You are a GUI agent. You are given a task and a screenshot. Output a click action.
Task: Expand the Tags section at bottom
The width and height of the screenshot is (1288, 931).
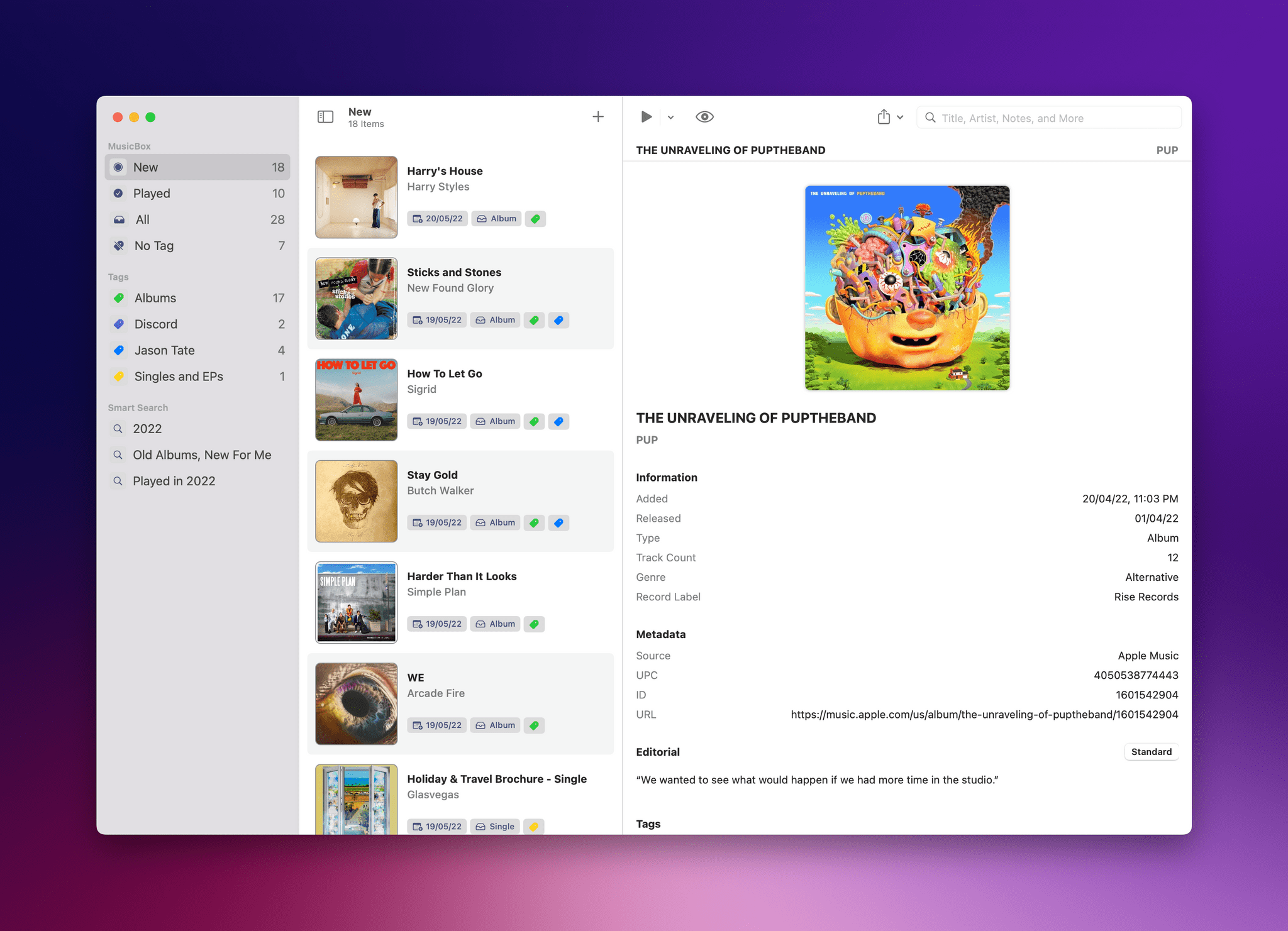point(649,823)
